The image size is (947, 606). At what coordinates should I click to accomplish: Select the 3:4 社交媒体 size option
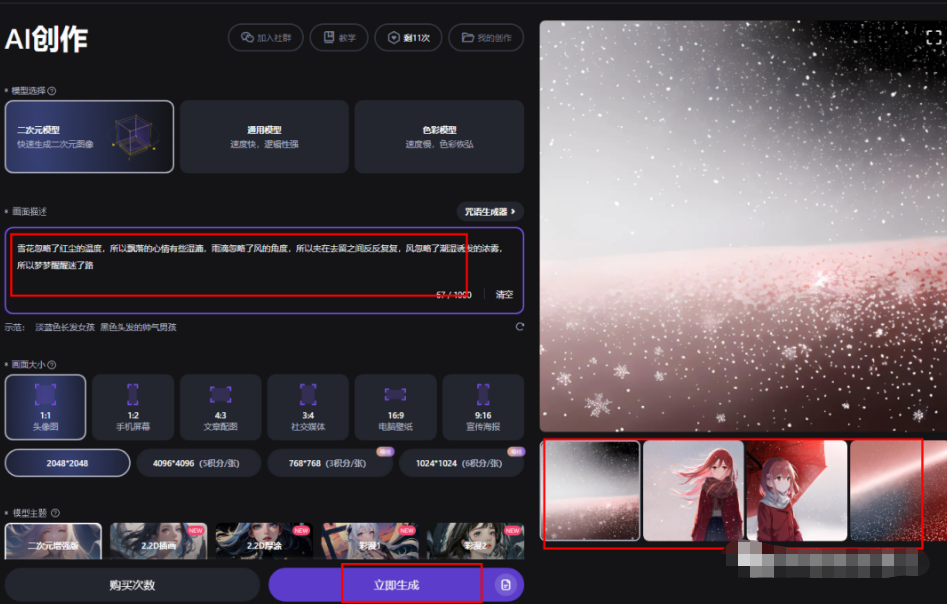click(x=307, y=406)
